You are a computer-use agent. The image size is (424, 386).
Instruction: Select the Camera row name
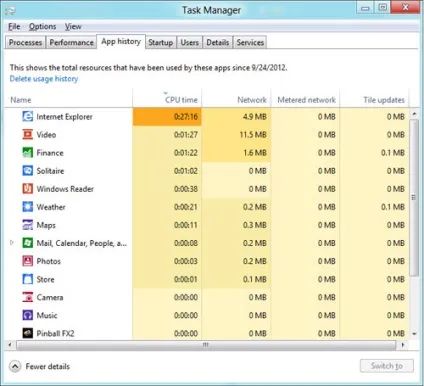50,297
